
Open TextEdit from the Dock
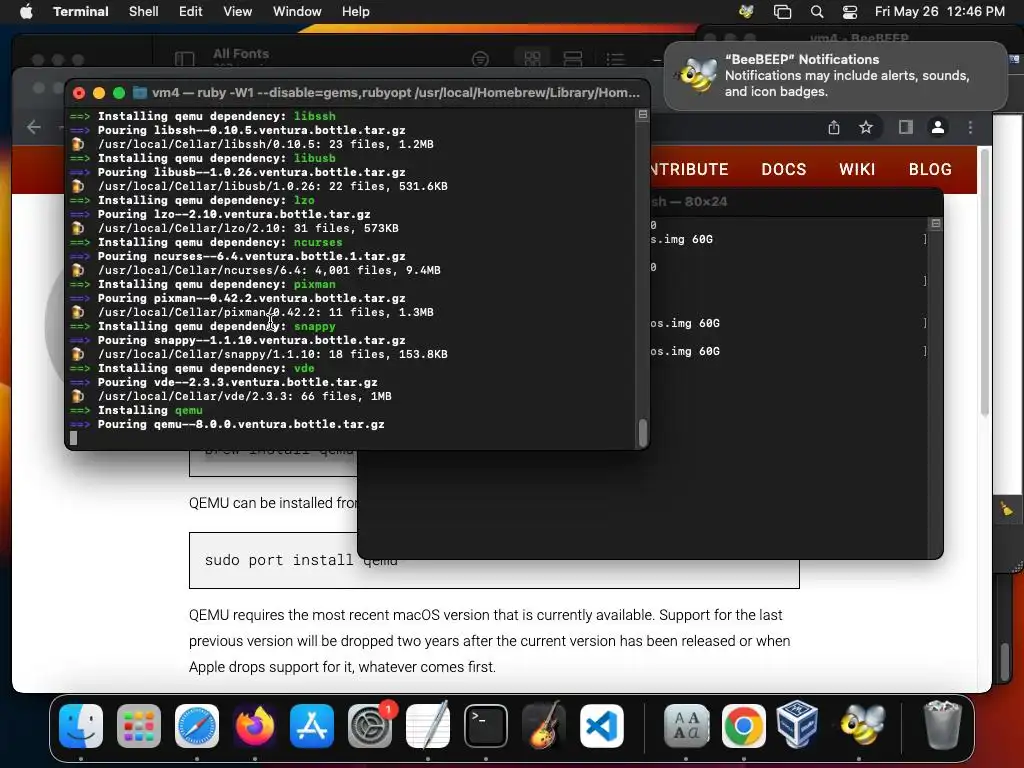428,726
